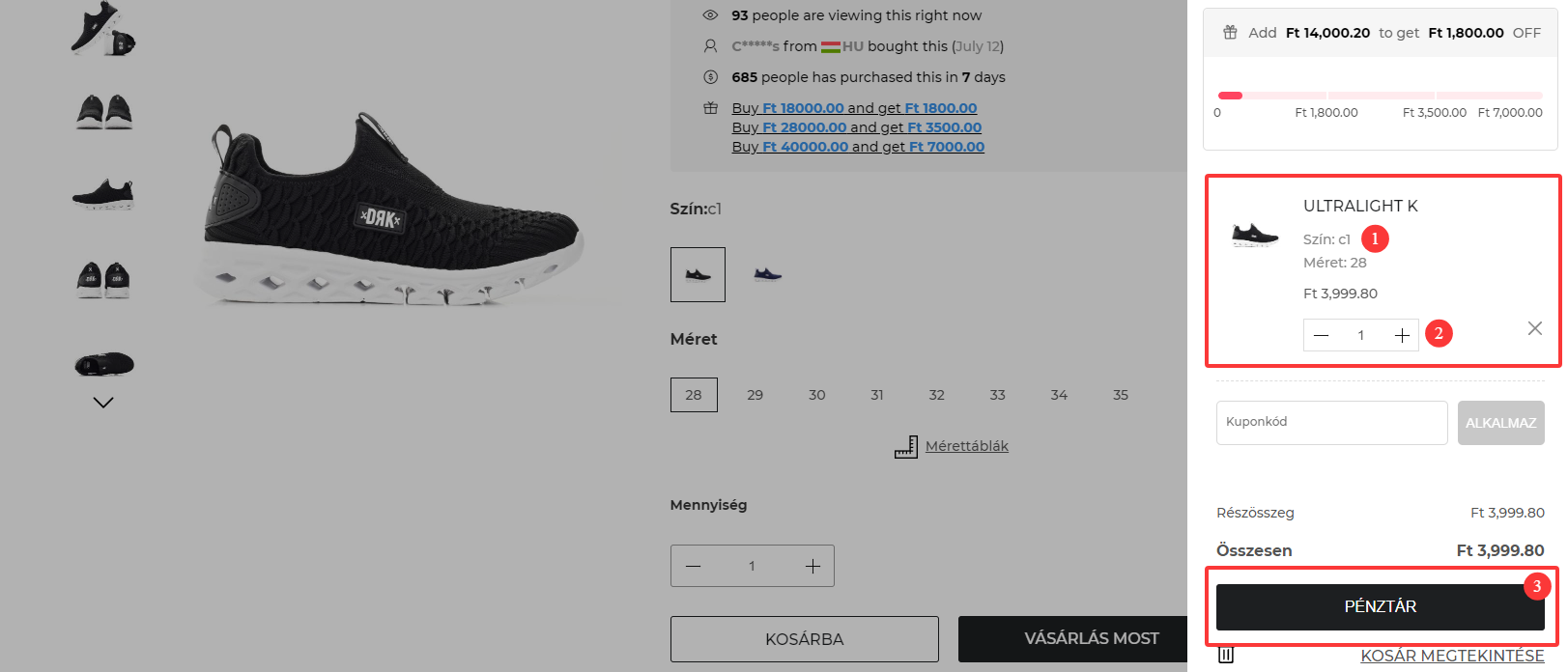Click Buy Ft 28000.00 and get Ft 3500.00
Screen dimensions: 1568x672
click(857, 127)
